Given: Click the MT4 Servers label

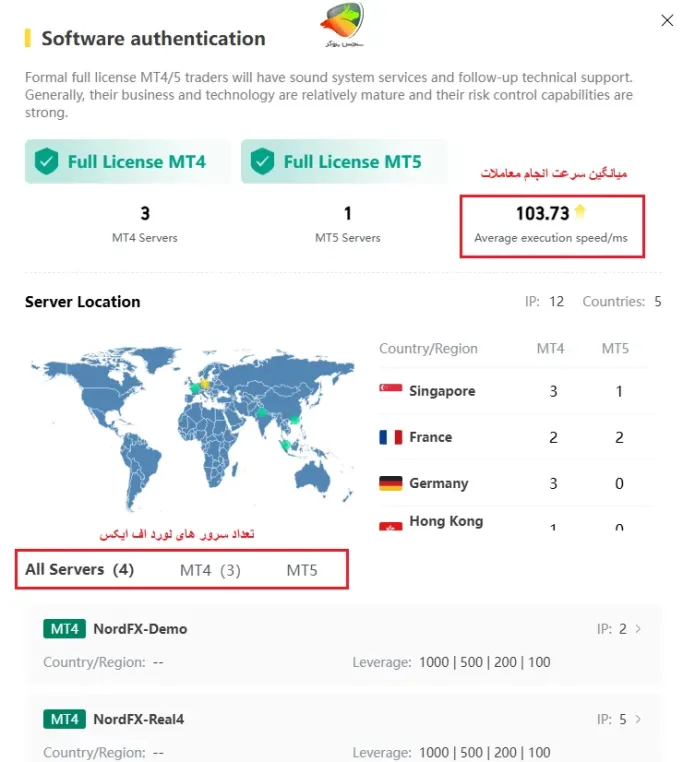Looking at the screenshot, I should [x=145, y=238].
